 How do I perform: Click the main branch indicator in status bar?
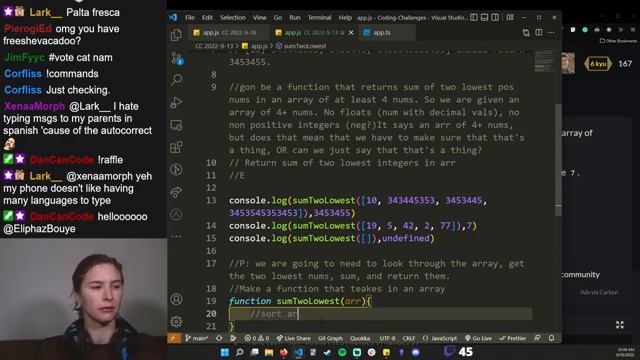(196, 338)
